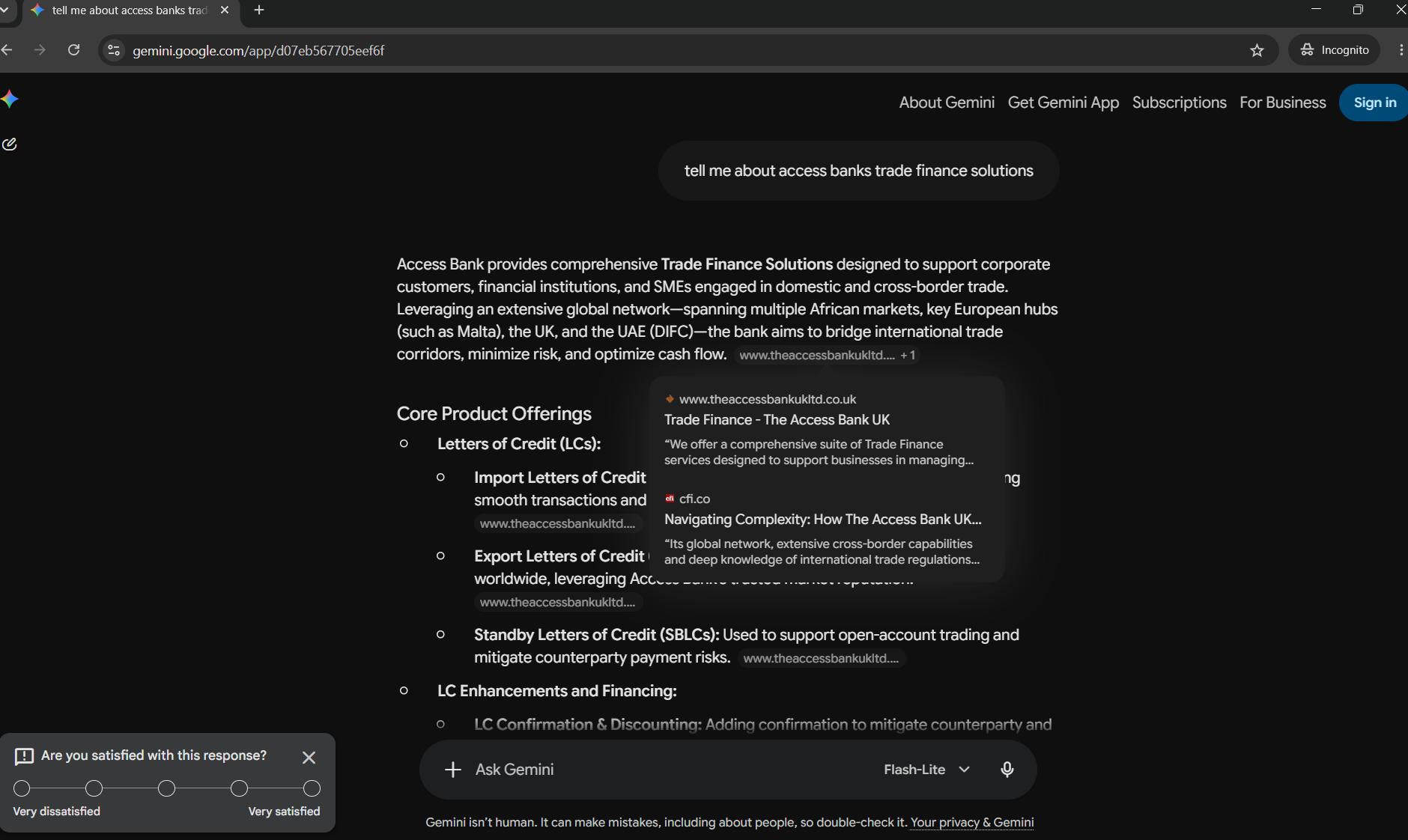The image size is (1408, 840).
Task: Click LC Enhancements and Financing heading
Action: 557,691
